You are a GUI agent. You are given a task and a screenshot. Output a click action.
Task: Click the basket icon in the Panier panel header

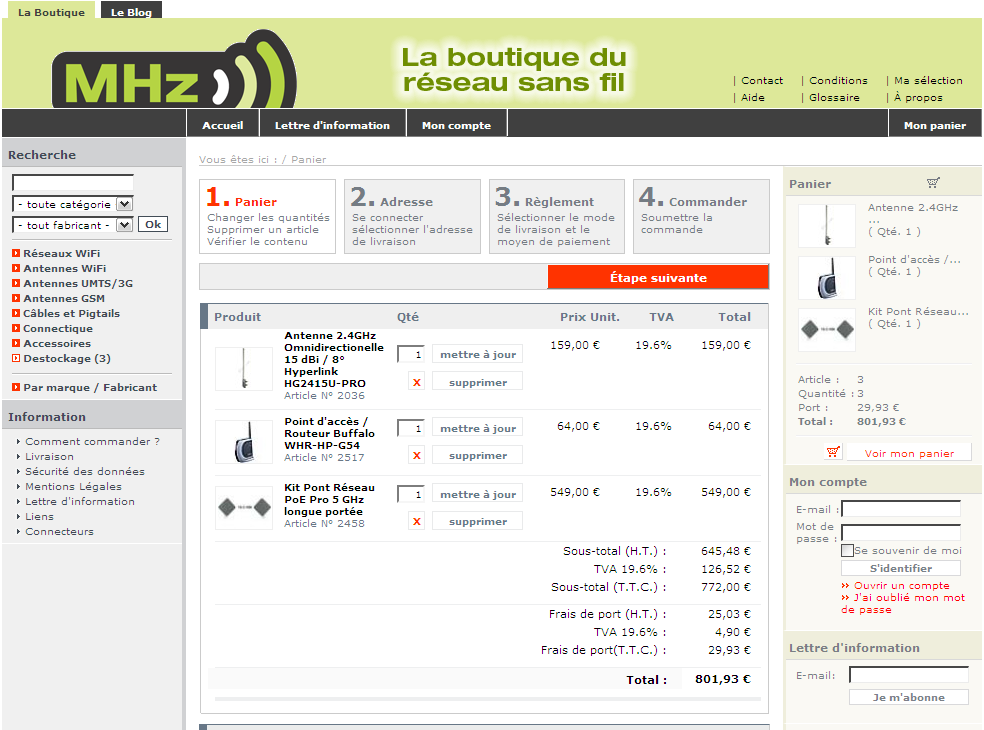coord(934,182)
